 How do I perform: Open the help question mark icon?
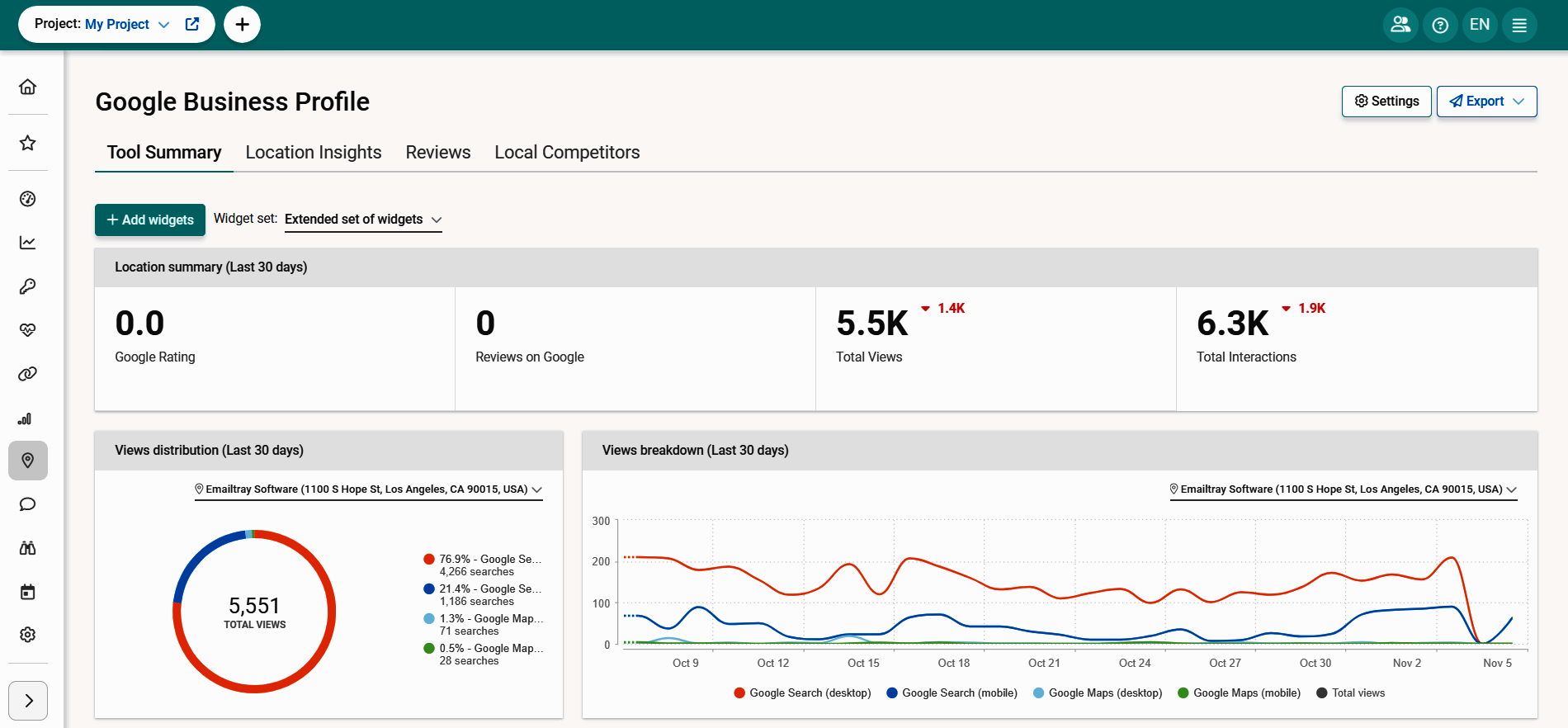1440,25
